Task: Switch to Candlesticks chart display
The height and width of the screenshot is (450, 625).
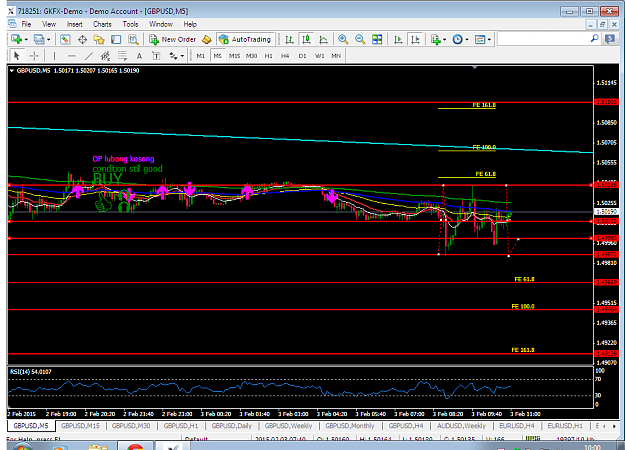Action: pos(306,39)
